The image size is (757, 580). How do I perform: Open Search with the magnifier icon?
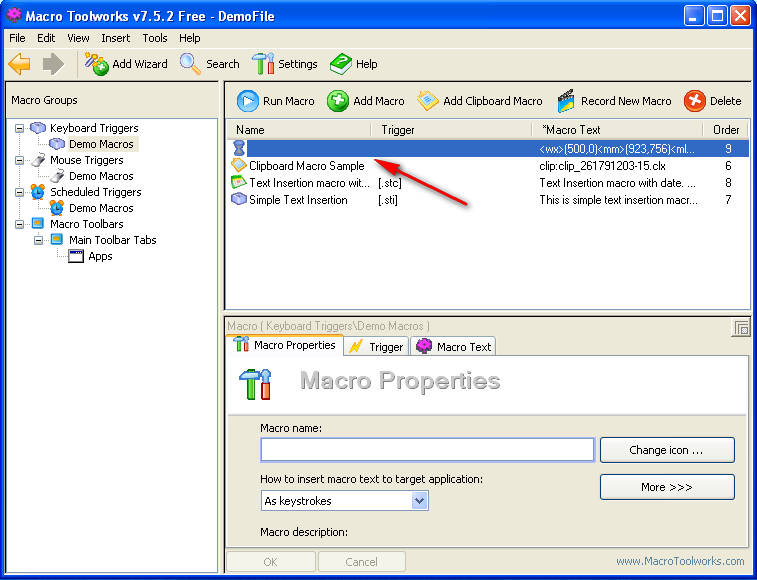coord(210,64)
